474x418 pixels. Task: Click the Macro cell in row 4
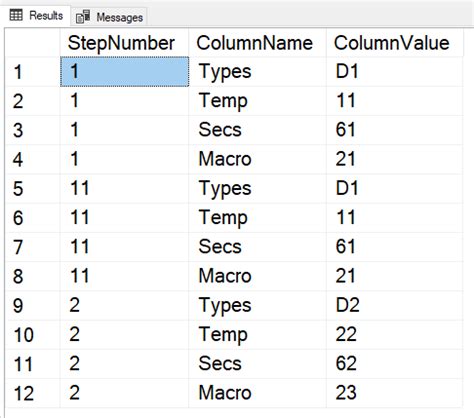tap(257, 159)
